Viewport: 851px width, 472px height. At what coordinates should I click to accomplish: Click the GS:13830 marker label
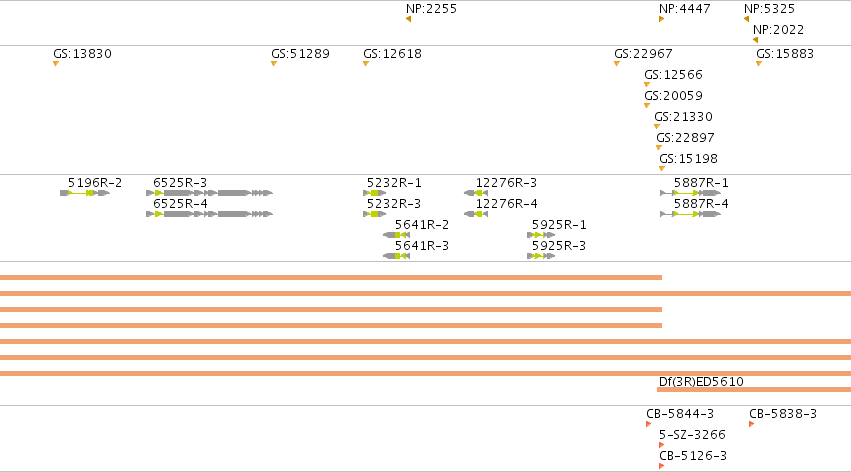coord(82,54)
